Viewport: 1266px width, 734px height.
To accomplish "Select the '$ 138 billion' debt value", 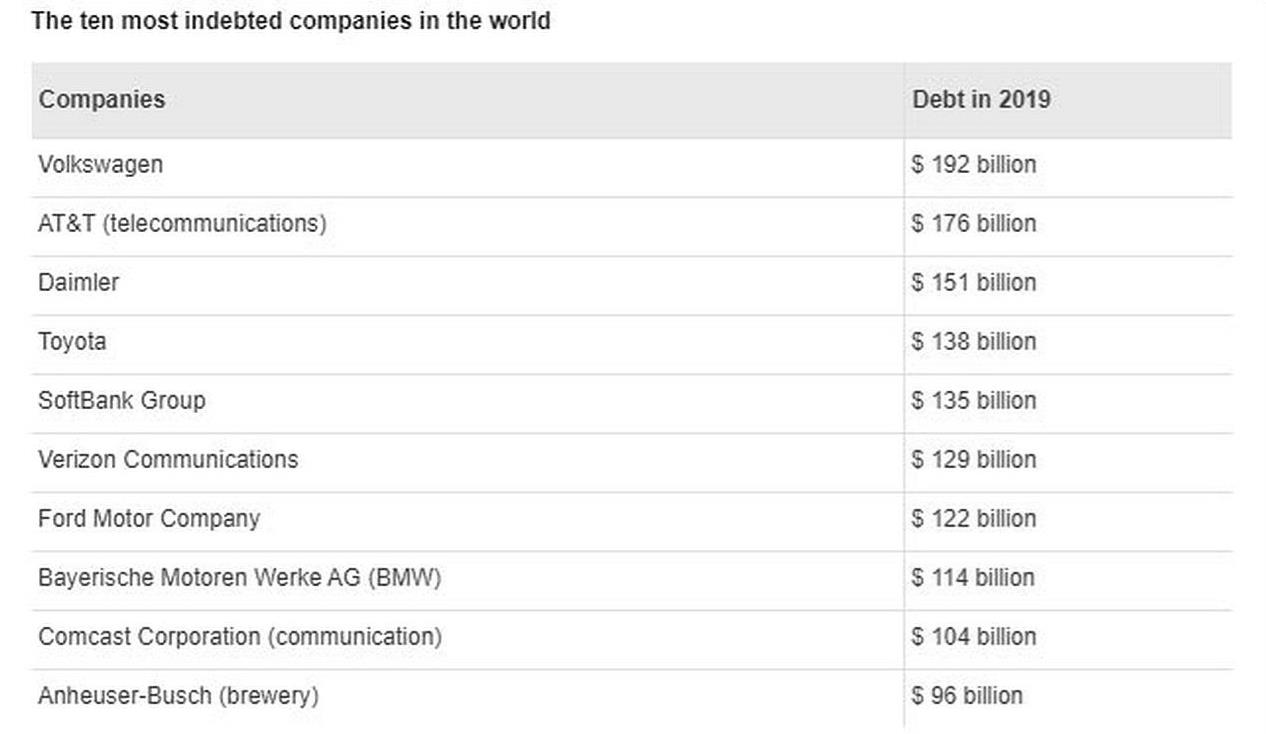I will (x=973, y=341).
